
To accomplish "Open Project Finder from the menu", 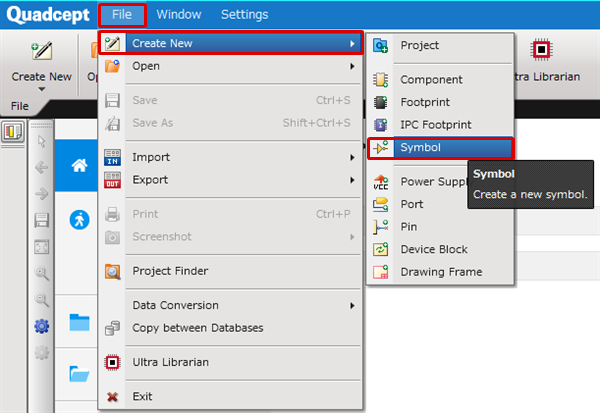I will (x=230, y=271).
